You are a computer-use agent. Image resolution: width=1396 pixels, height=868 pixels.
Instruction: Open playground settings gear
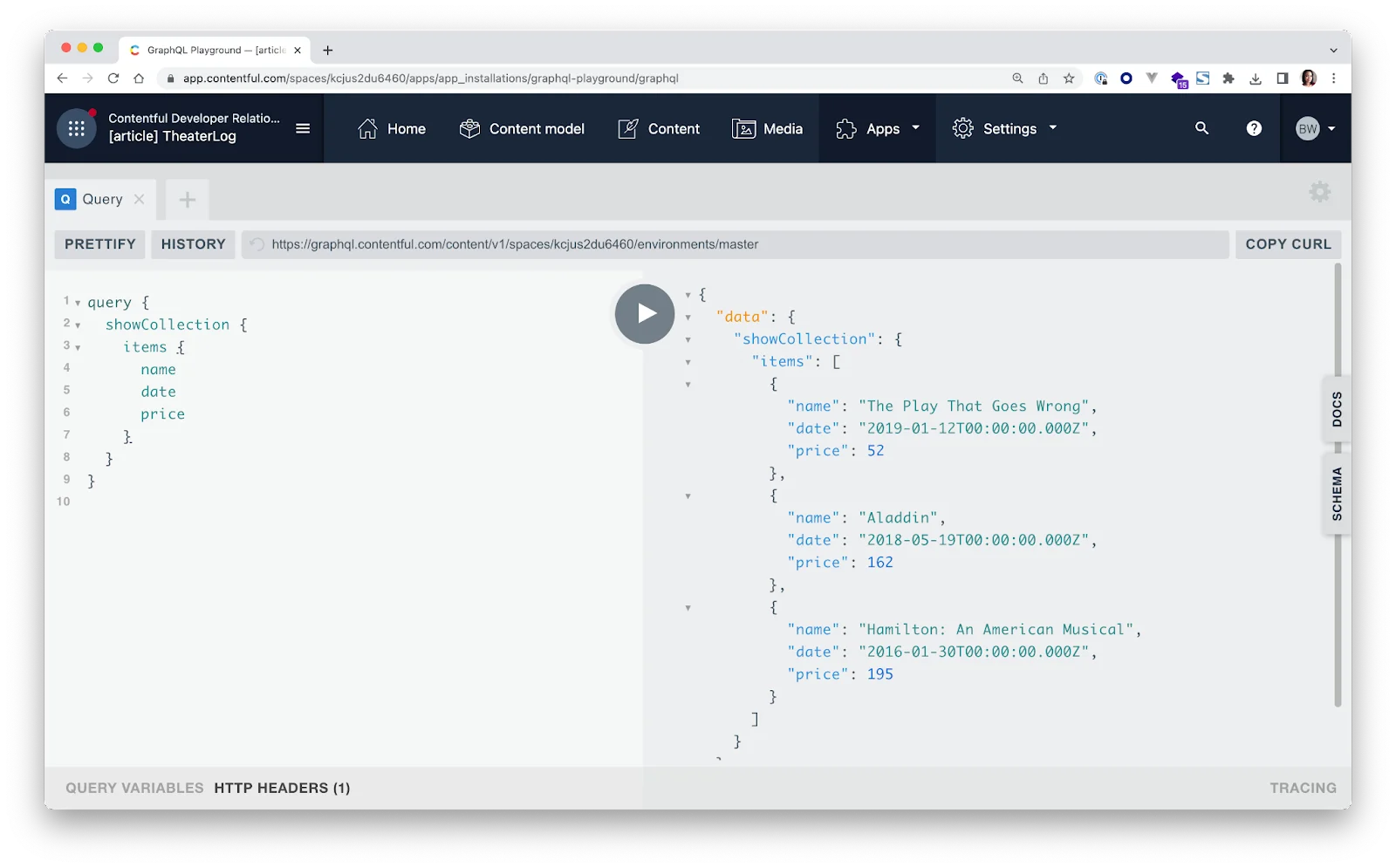pos(1320,192)
